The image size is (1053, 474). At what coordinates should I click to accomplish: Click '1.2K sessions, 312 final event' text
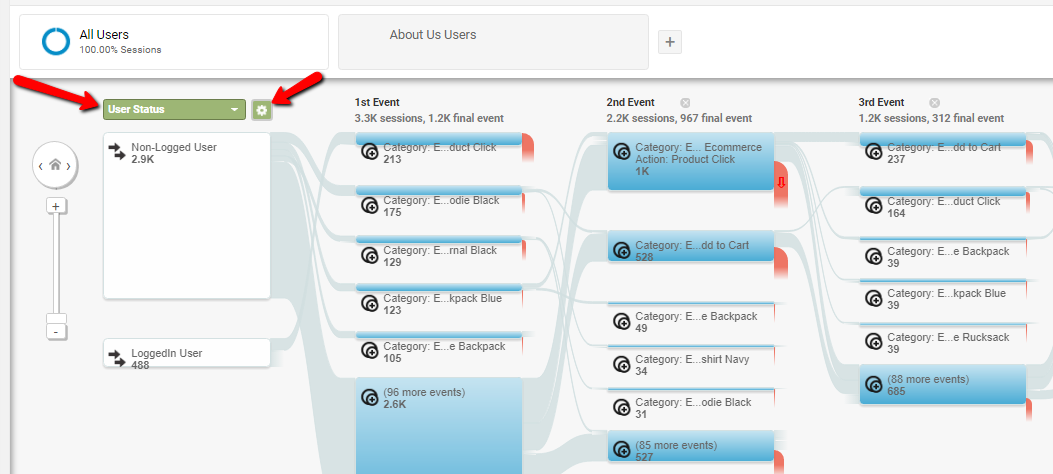pos(931,118)
